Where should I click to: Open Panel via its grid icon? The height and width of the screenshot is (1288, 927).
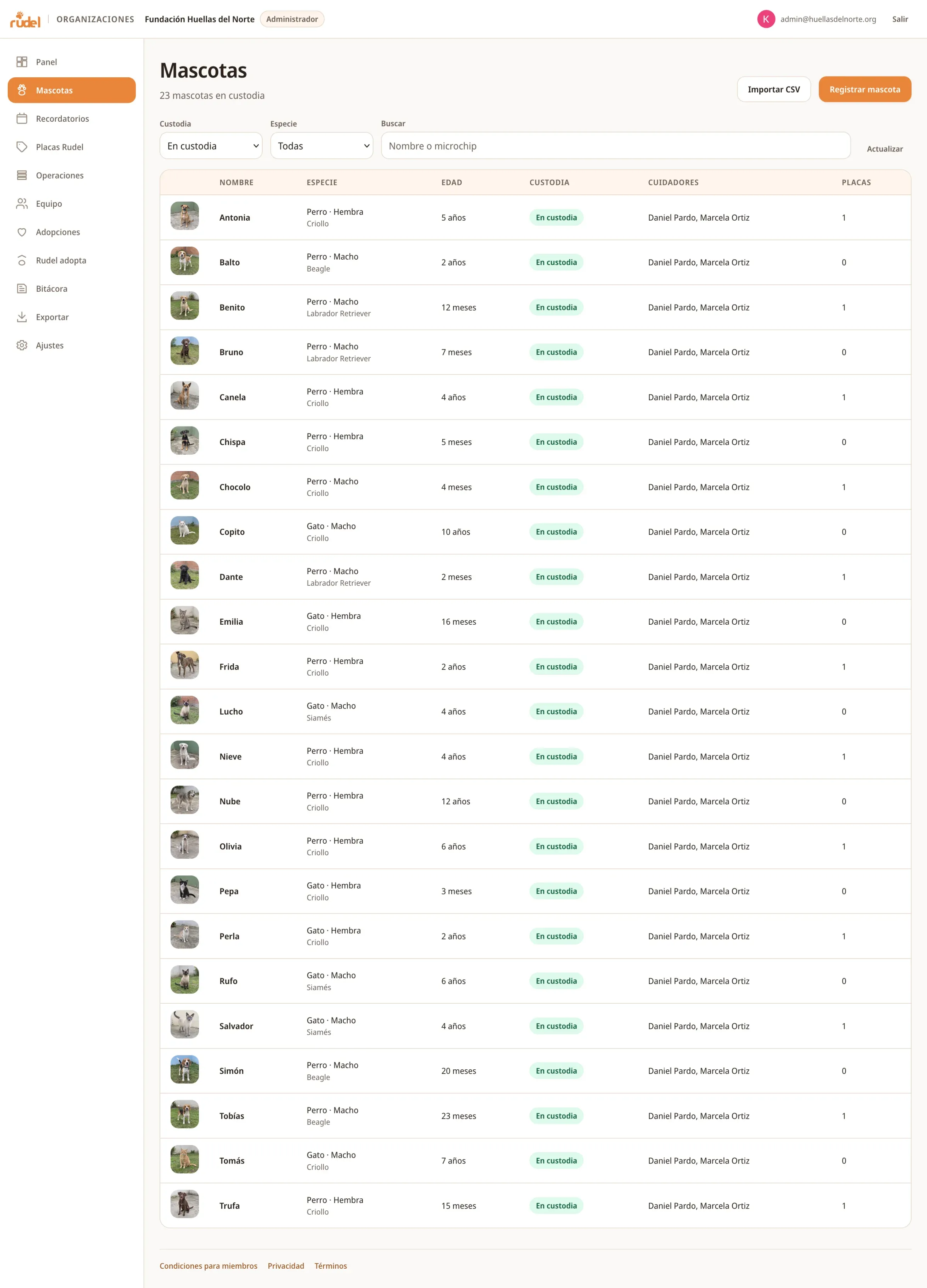22,62
